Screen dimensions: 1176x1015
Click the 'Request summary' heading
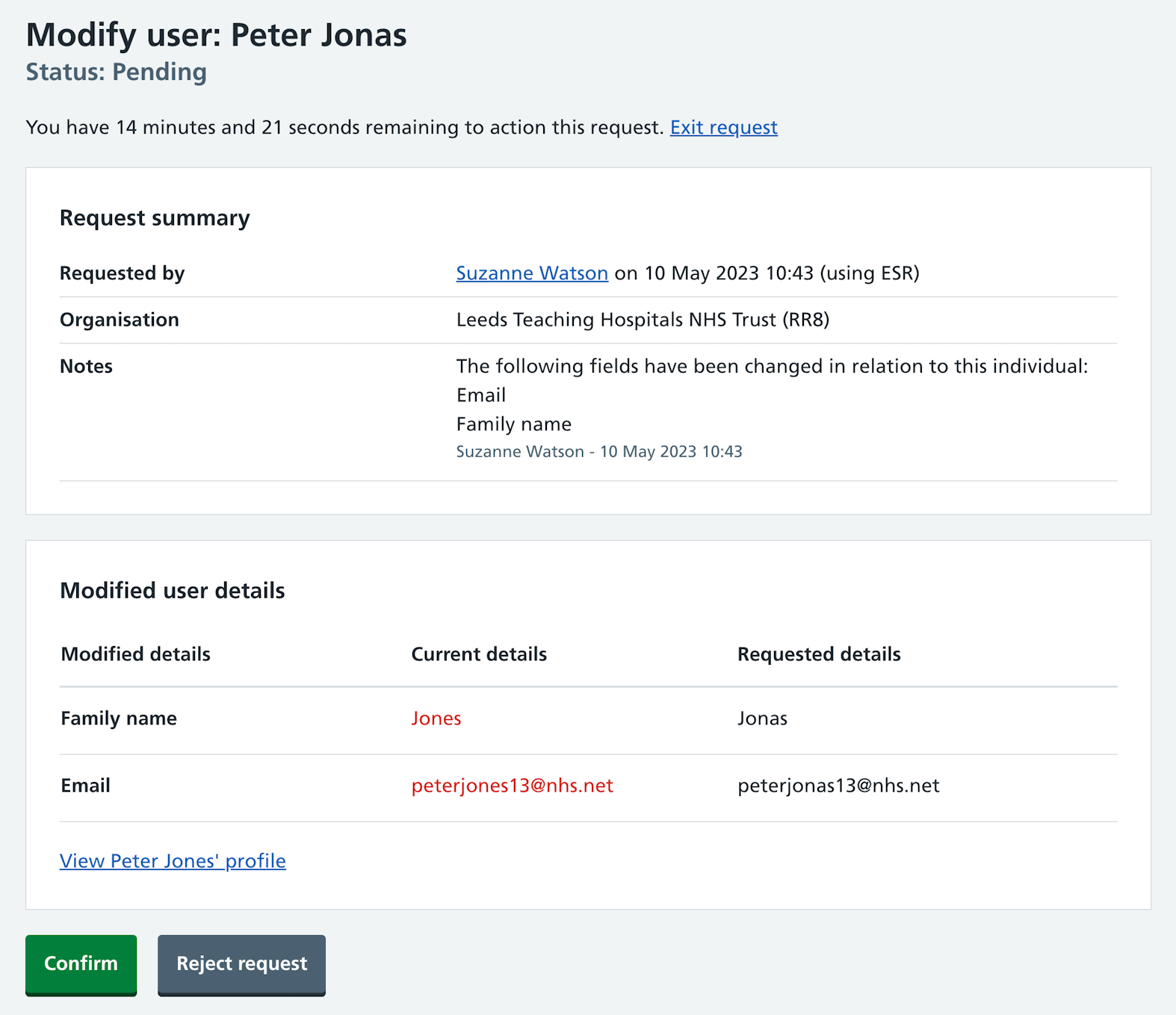[x=155, y=218]
